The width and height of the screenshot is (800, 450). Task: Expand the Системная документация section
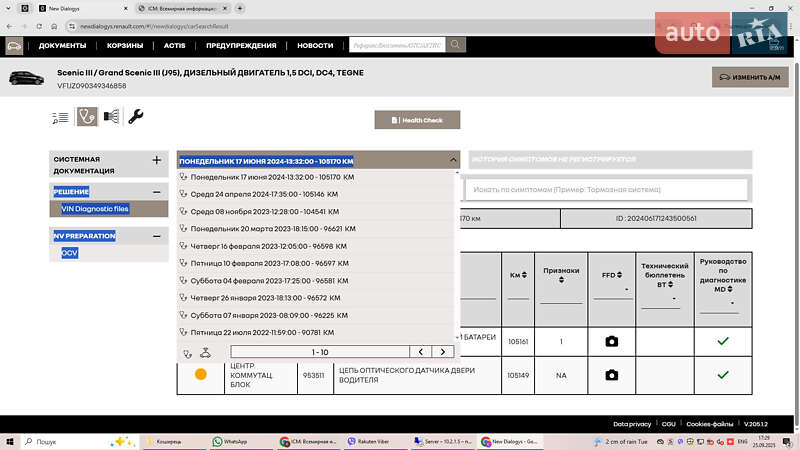[157, 160]
